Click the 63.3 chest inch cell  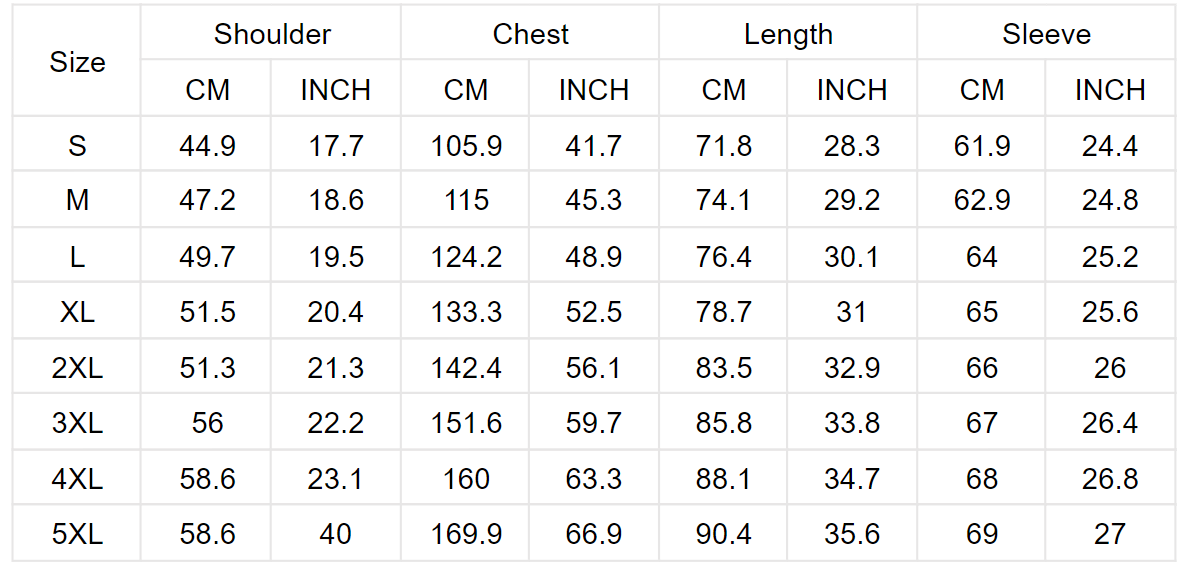[x=594, y=479]
